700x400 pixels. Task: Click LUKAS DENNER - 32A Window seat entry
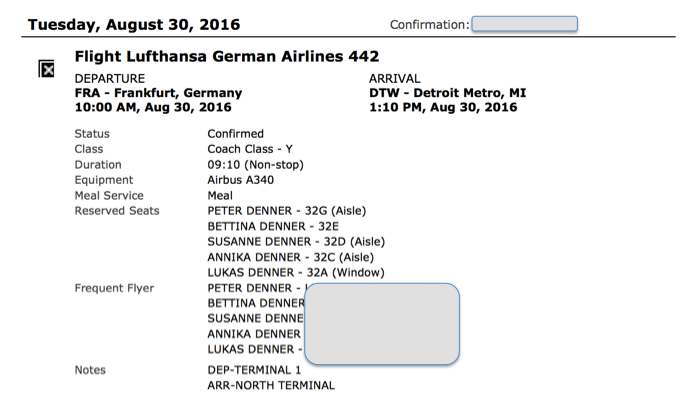point(296,272)
